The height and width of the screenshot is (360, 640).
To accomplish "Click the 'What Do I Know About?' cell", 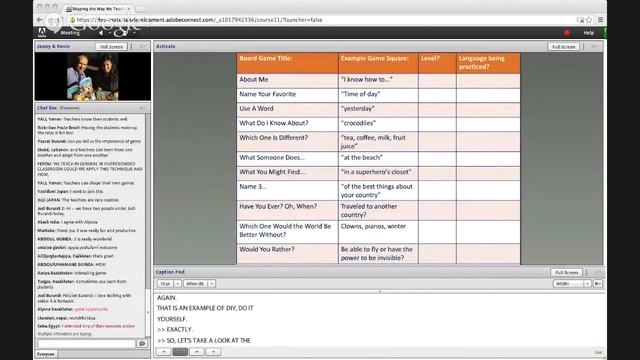I will [287, 124].
